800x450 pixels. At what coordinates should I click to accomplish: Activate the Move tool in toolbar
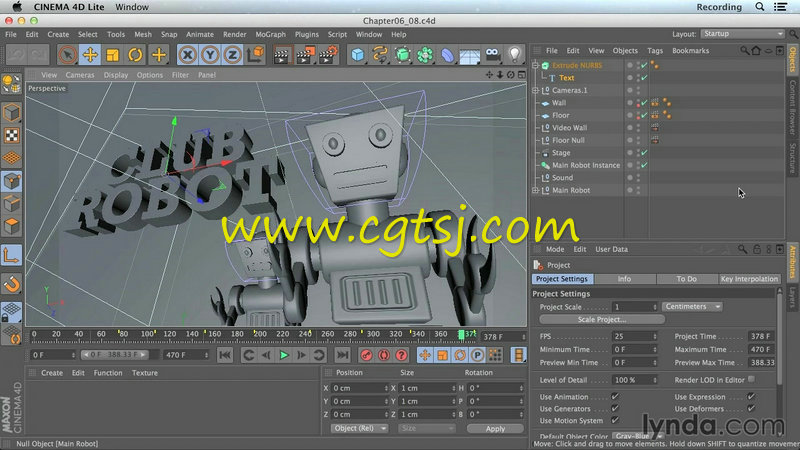pyautogui.click(x=90, y=55)
